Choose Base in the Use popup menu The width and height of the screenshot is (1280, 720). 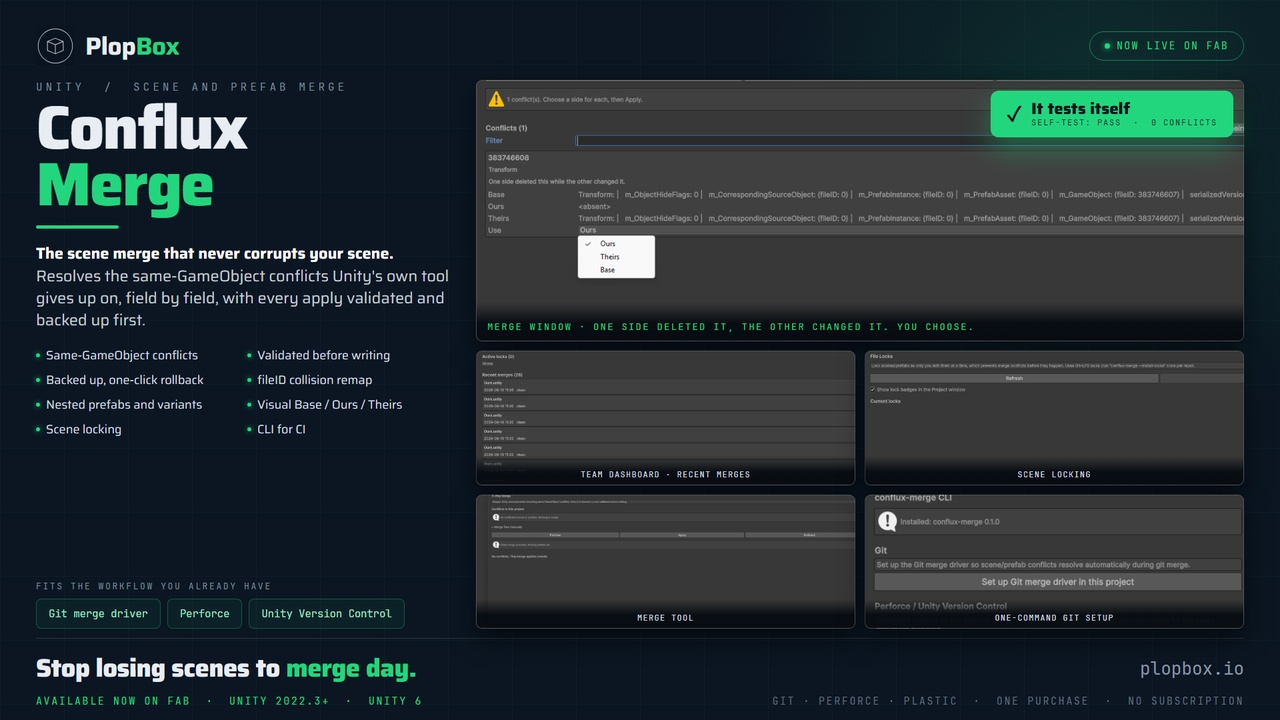pos(616,270)
